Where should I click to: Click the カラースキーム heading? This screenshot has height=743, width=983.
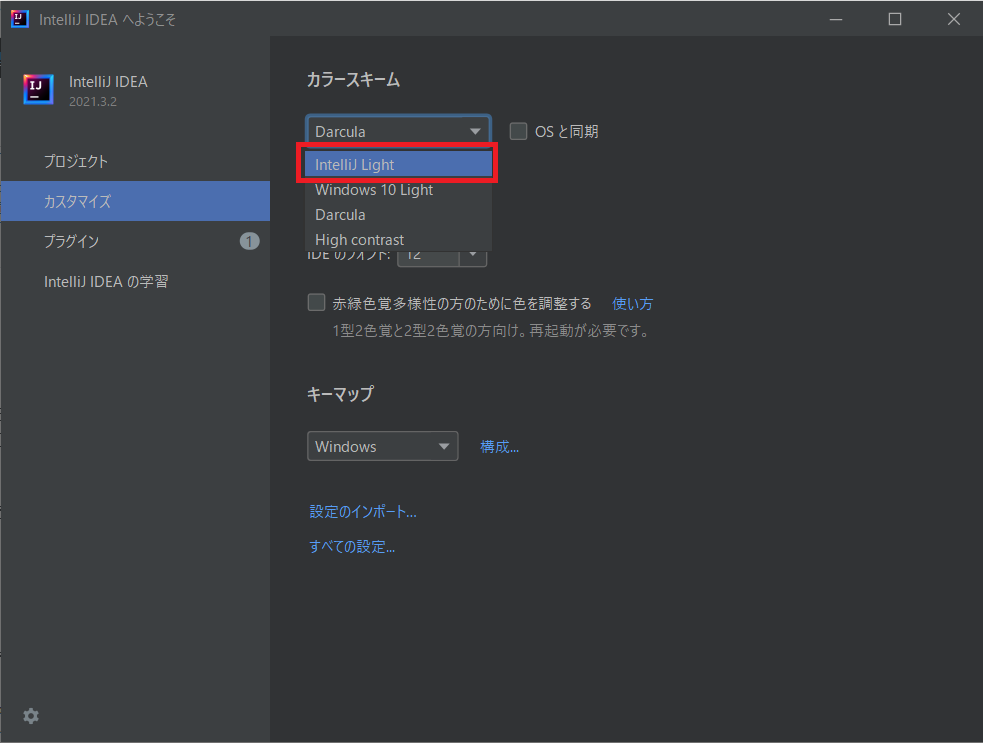[353, 80]
